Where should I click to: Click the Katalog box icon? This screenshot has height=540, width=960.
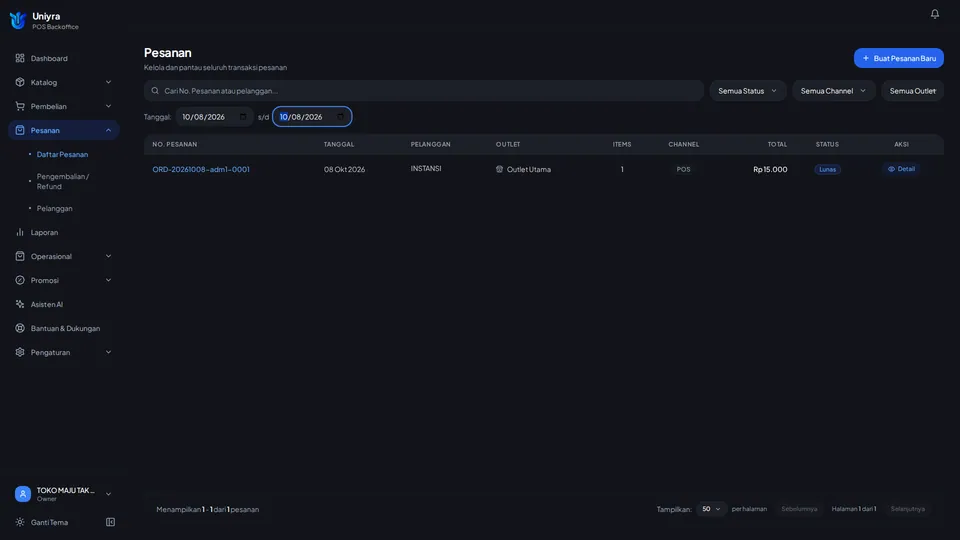tap(20, 82)
